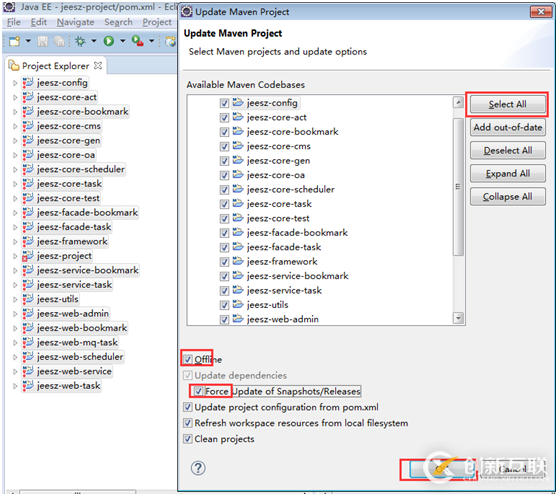558x496 pixels.
Task: Toggle the Clean projects checkbox
Action: [x=188, y=439]
